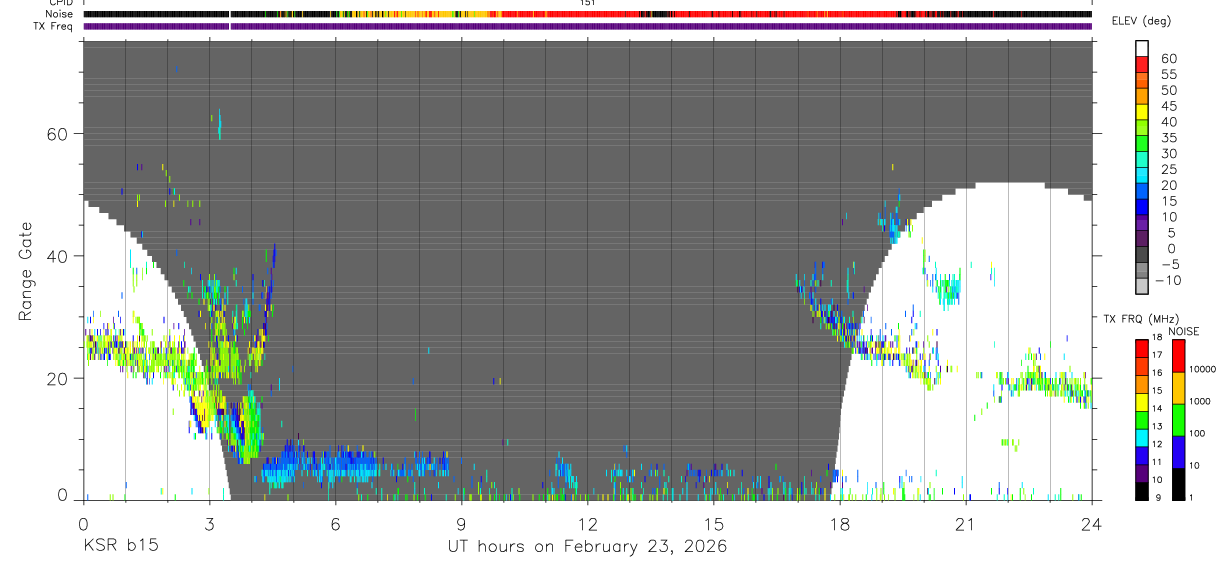Click the 'UT hours on February 23, 2026' axis title
The height and width of the screenshot is (567, 1228).
(x=587, y=547)
